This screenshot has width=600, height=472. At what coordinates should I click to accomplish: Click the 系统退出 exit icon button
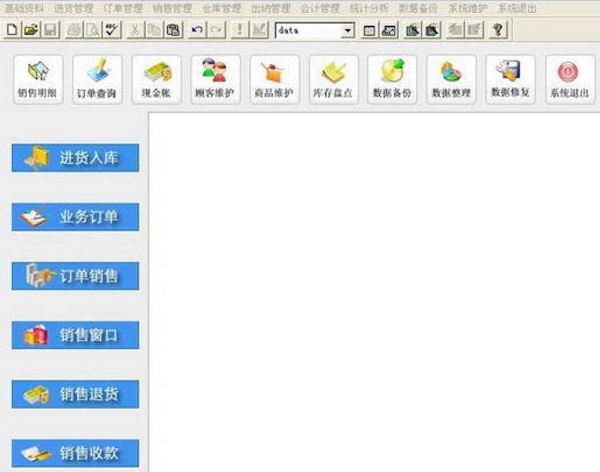(x=570, y=79)
